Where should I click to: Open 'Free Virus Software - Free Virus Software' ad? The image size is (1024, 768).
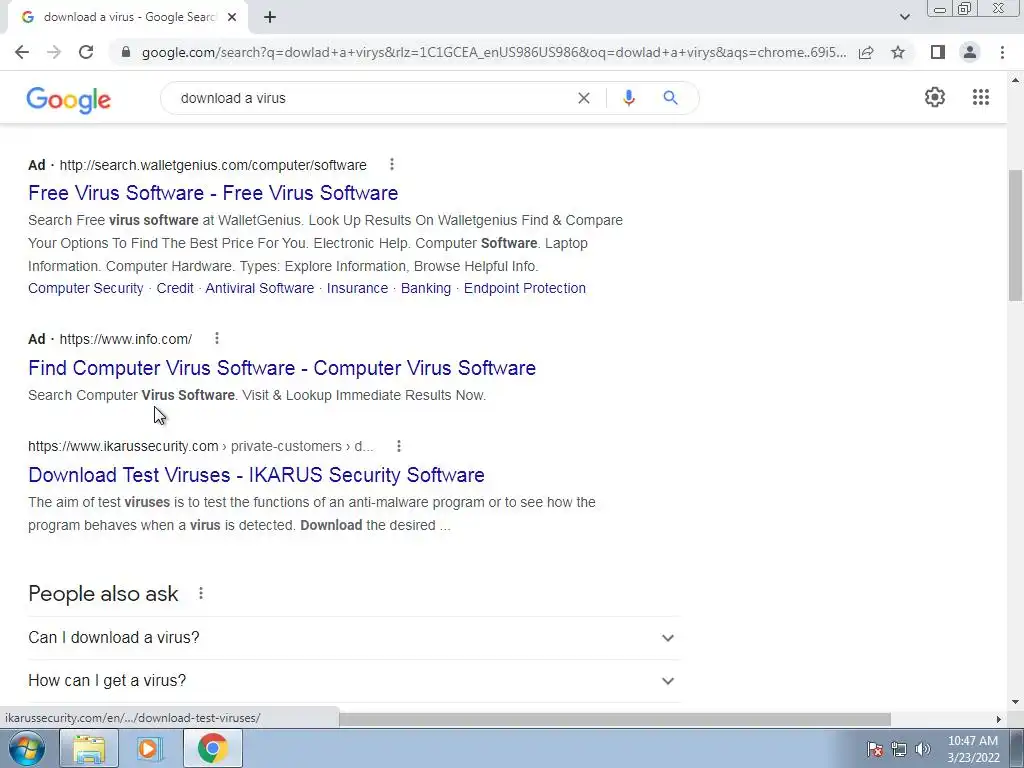coord(213,193)
